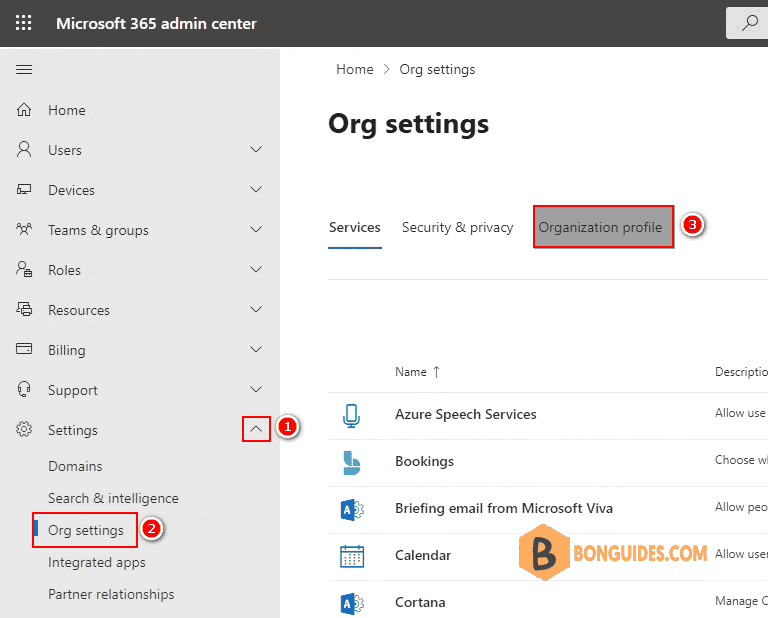Expand the Roles menu chevron

click(x=256, y=269)
